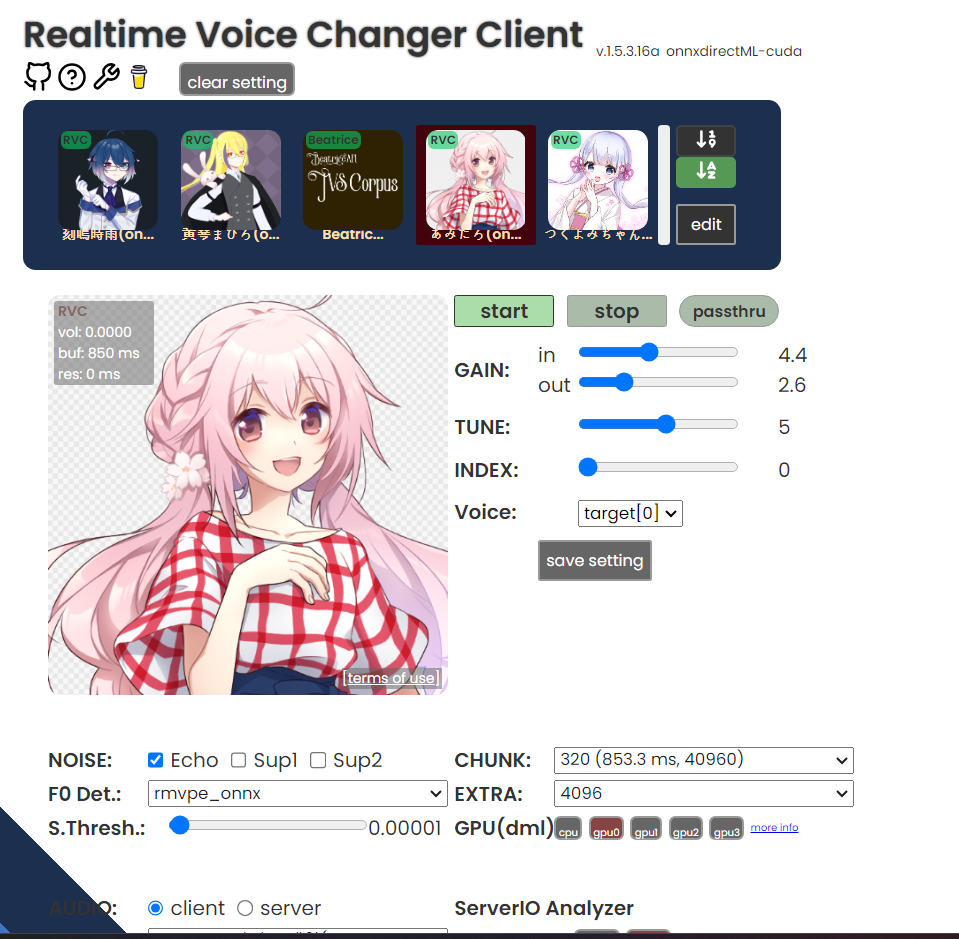Open the terms of use link
Viewport: 959px width, 939px height.
(391, 678)
